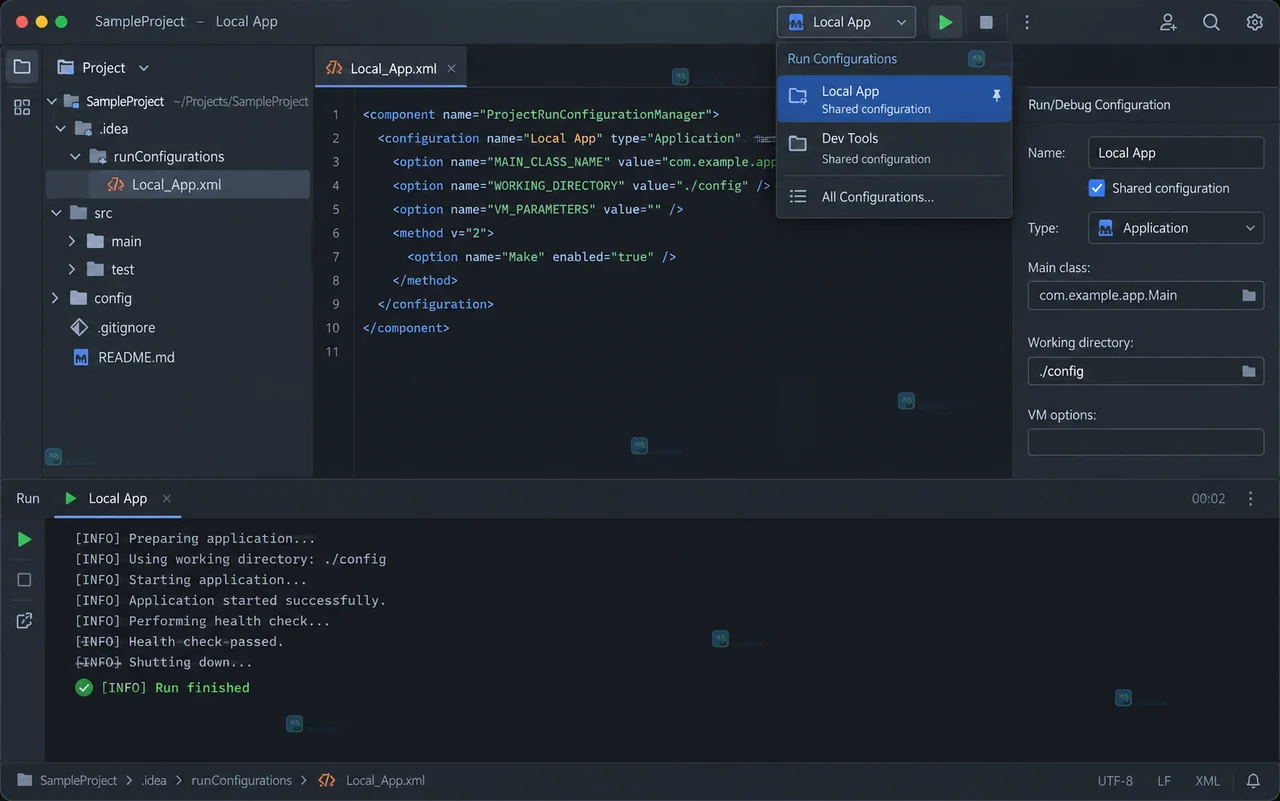
Task: Click the 'Application started successfully.' log line
Action: 230,600
